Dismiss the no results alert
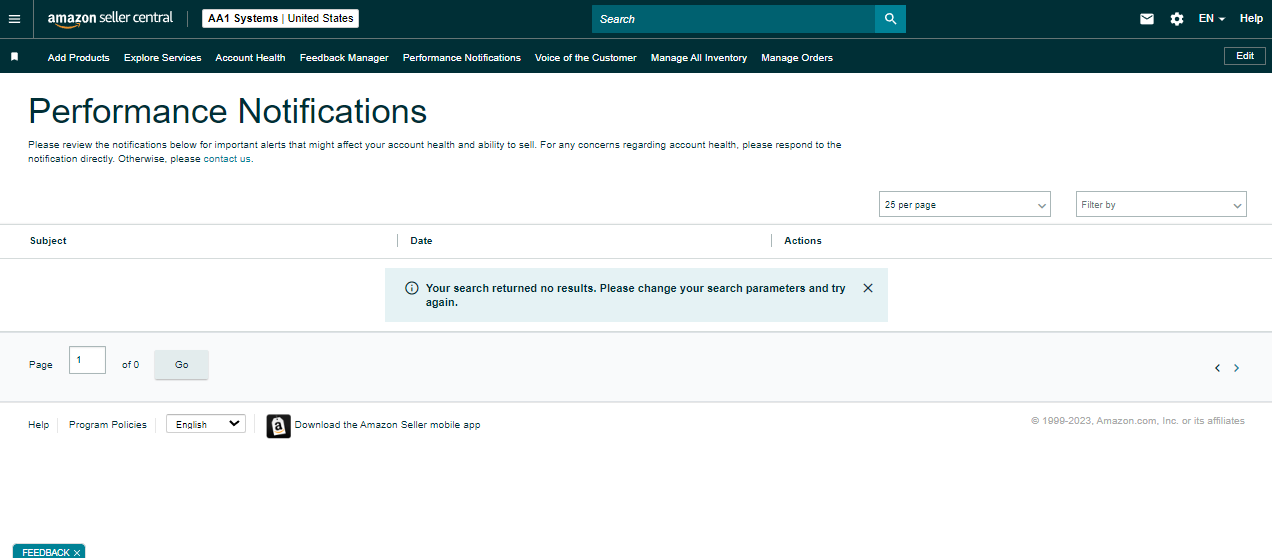 pyautogui.click(x=868, y=288)
